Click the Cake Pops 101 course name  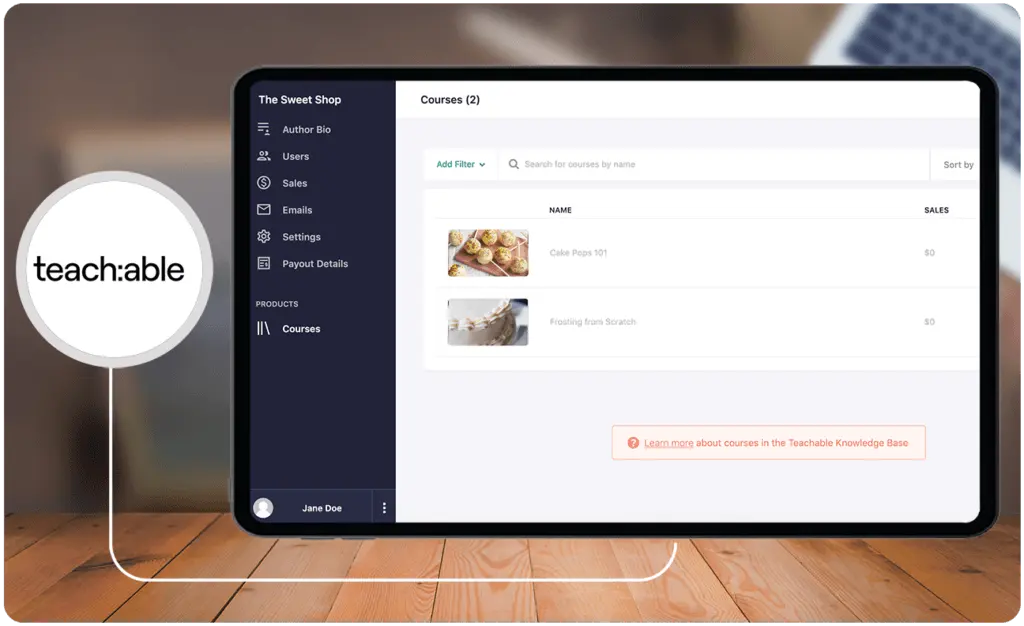click(578, 253)
